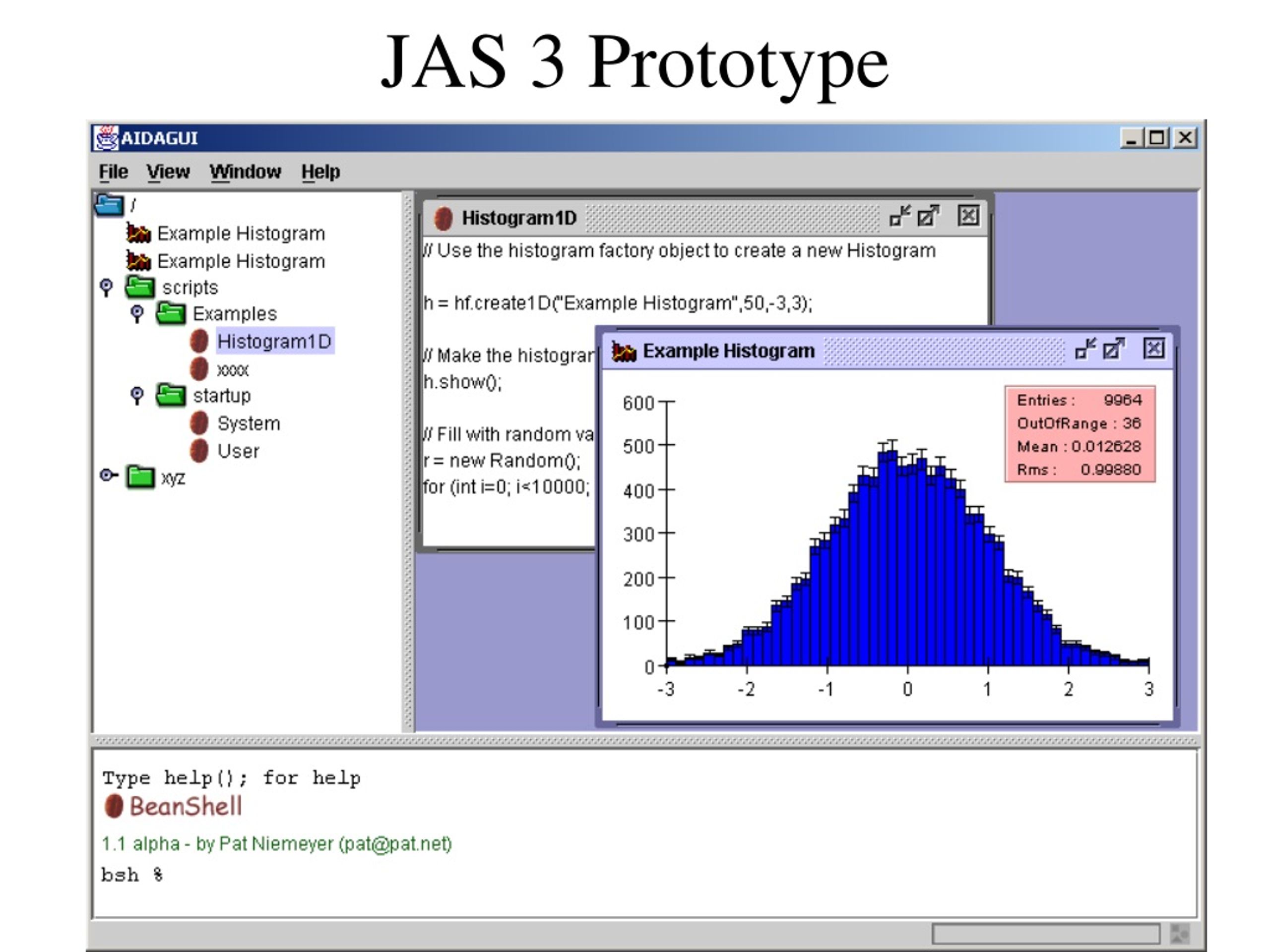
Task: Click the second Example Histogram chart icon
Action: coord(139,260)
